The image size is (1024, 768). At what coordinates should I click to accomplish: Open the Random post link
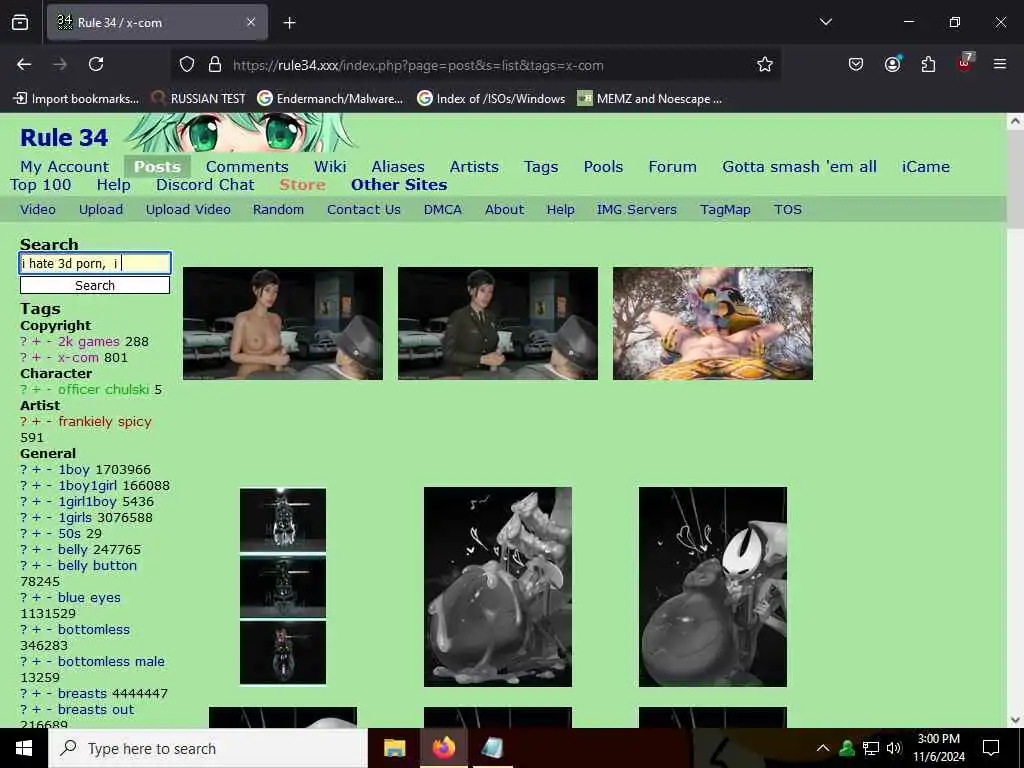point(278,210)
